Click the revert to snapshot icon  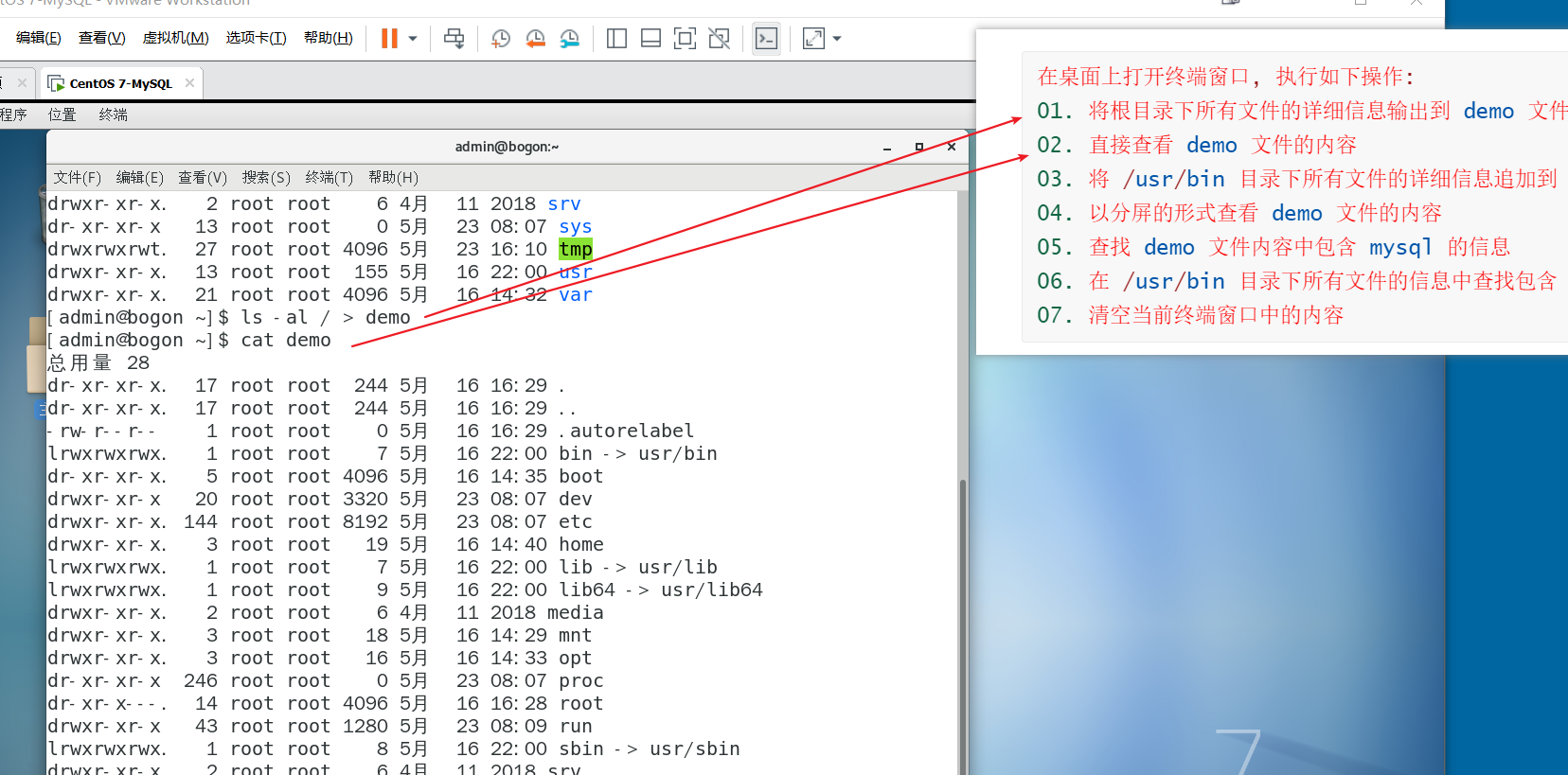point(535,39)
